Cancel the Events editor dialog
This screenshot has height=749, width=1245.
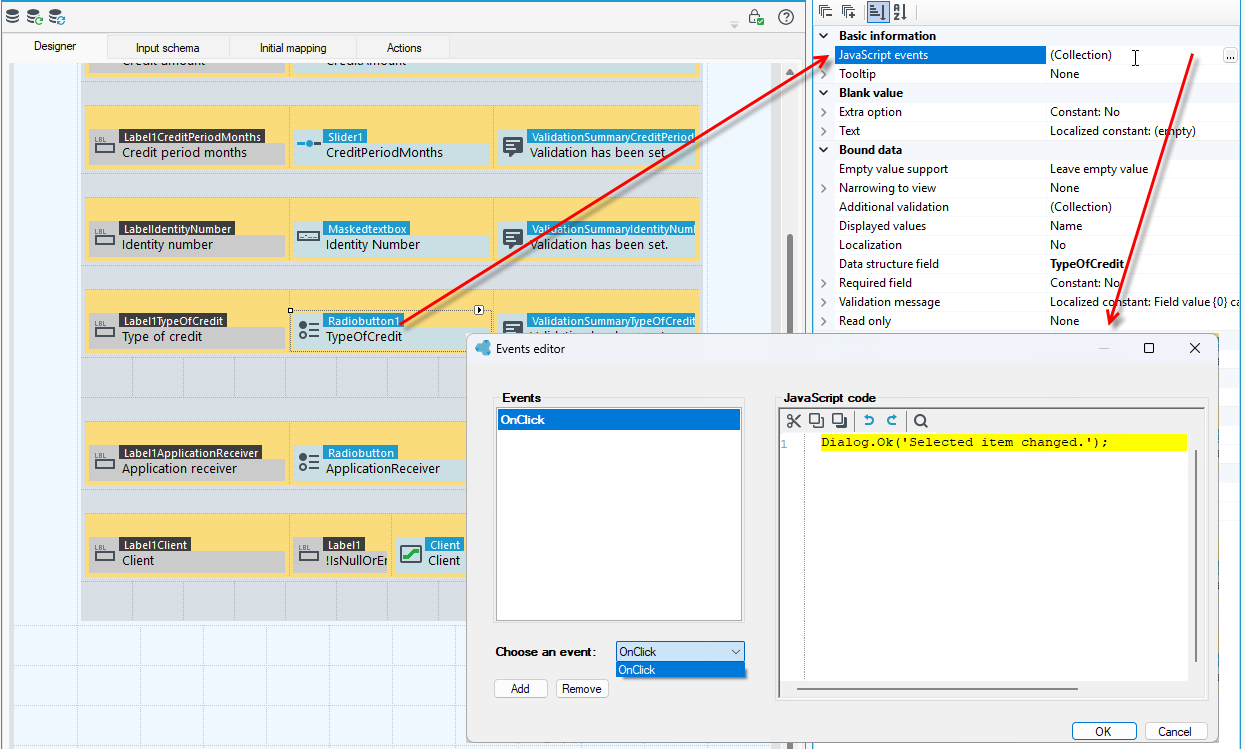1176,731
